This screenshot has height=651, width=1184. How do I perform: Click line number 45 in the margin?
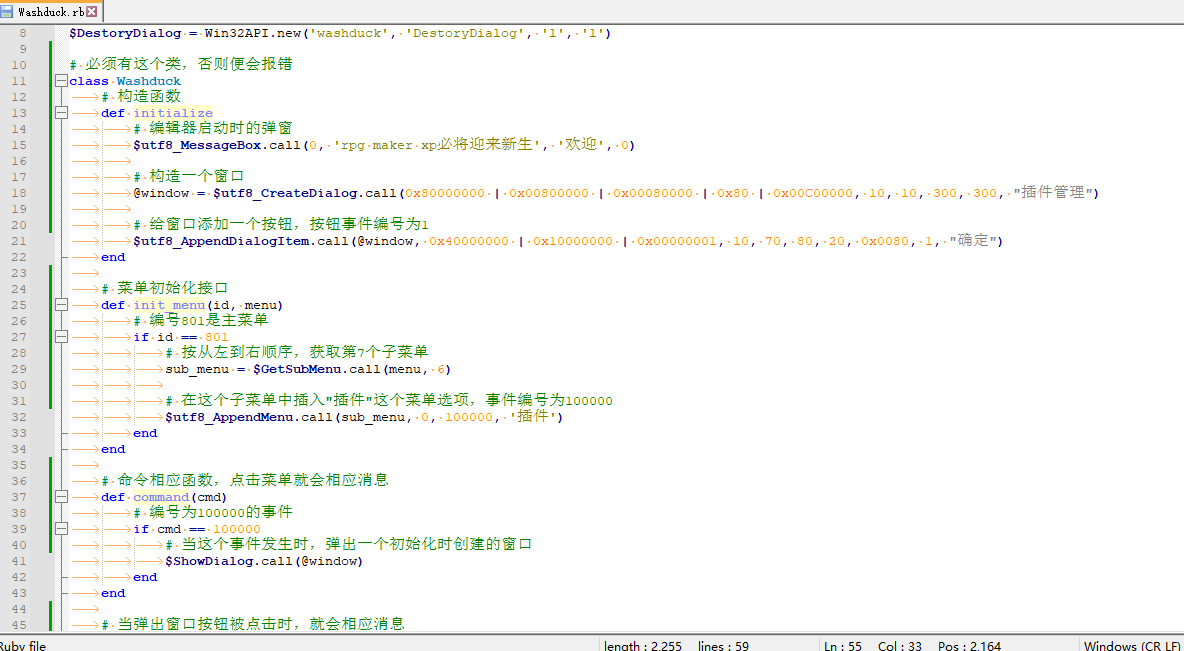20,625
